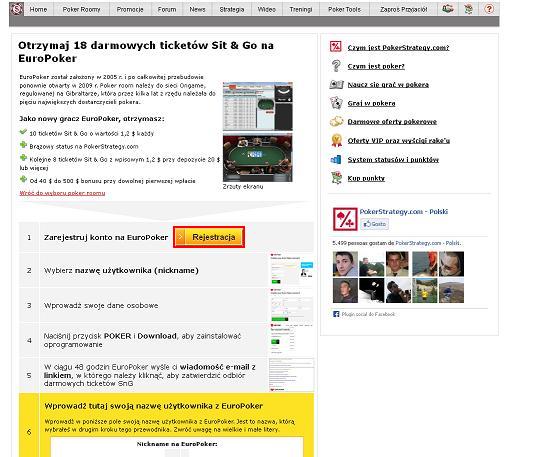
Task: Click 'Plugin social do Facebook' link
Action: 368,314
